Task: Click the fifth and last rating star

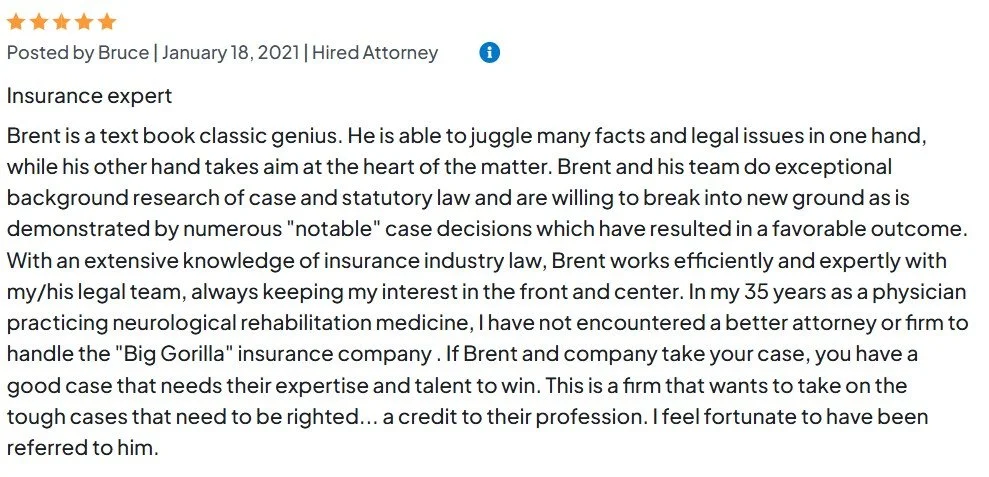Action: click(x=107, y=21)
